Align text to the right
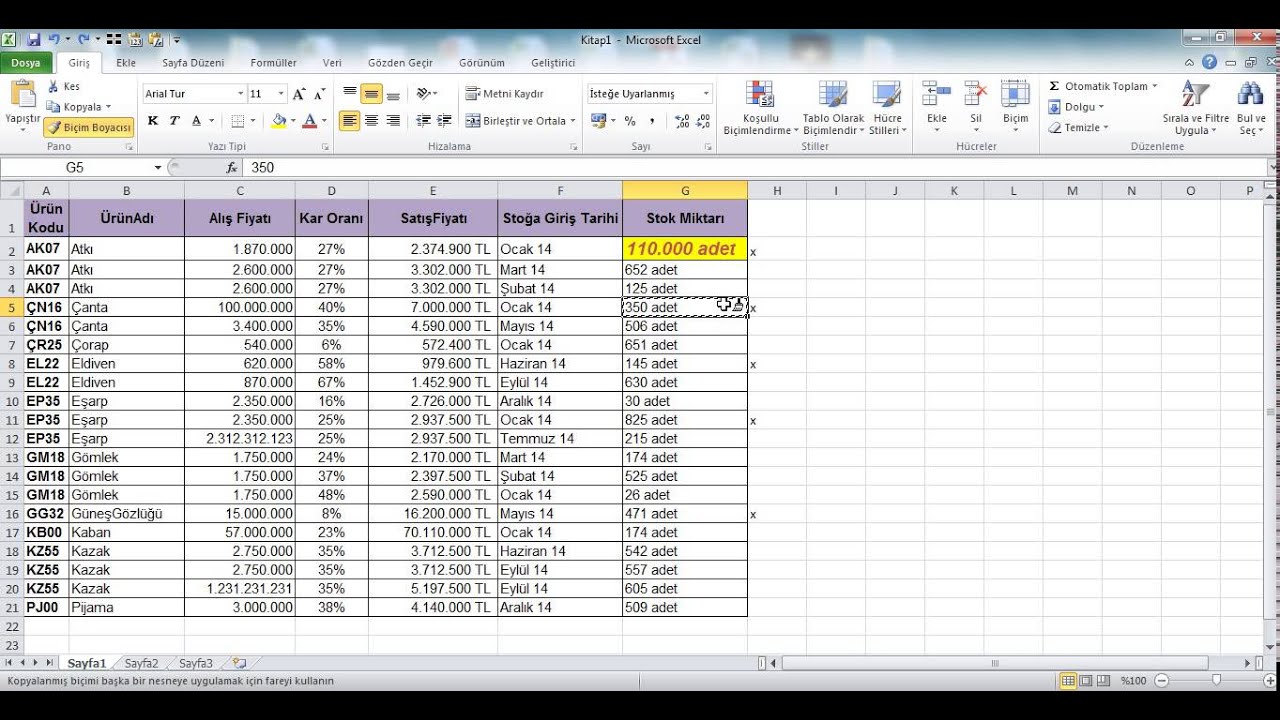The image size is (1280, 720). click(x=393, y=121)
